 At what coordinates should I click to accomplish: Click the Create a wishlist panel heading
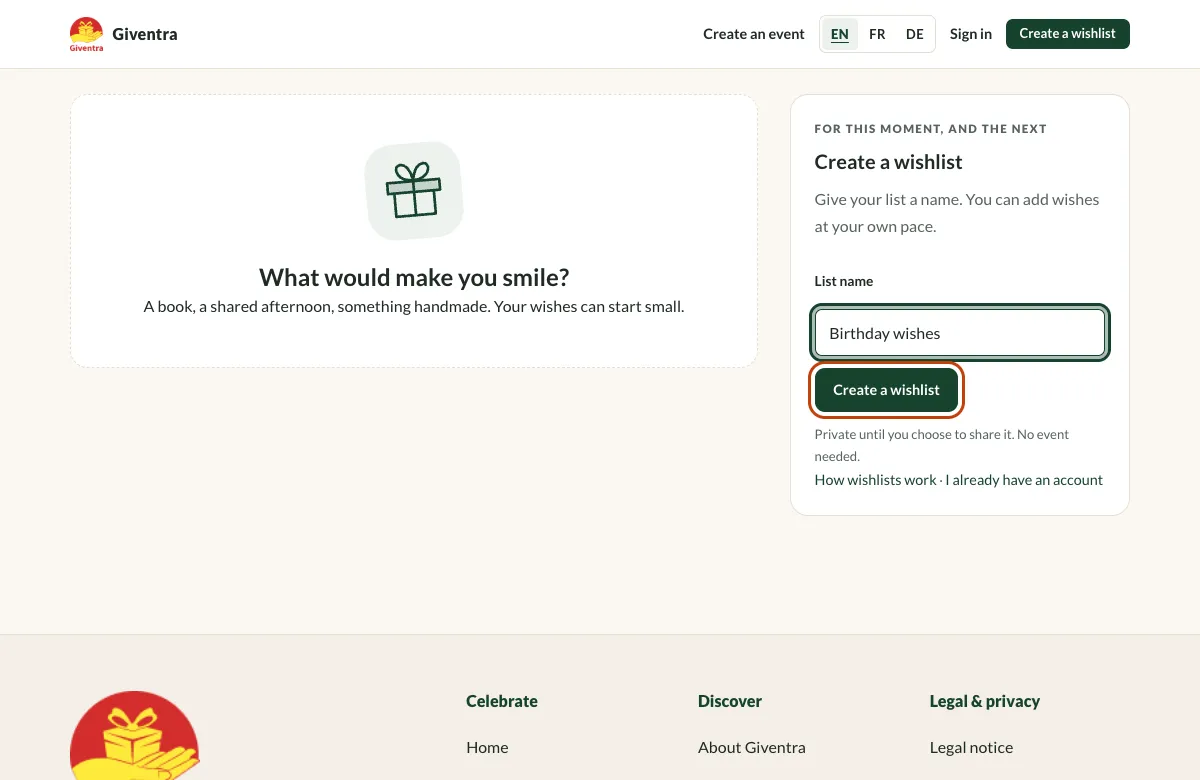pyautogui.click(x=889, y=162)
